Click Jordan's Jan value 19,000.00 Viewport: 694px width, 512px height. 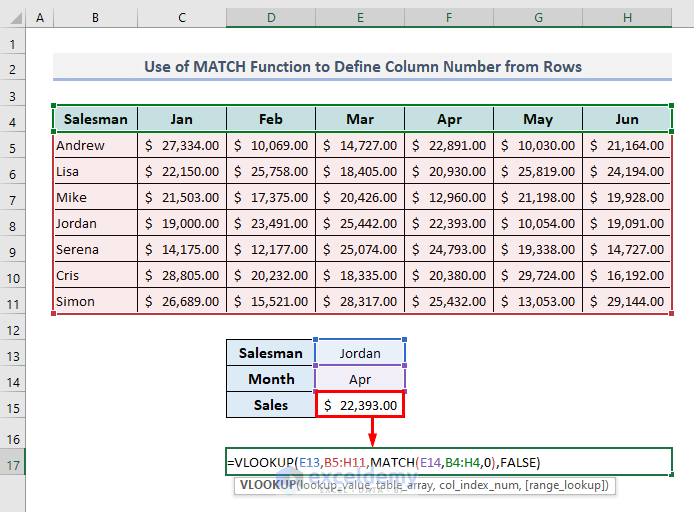[182, 223]
